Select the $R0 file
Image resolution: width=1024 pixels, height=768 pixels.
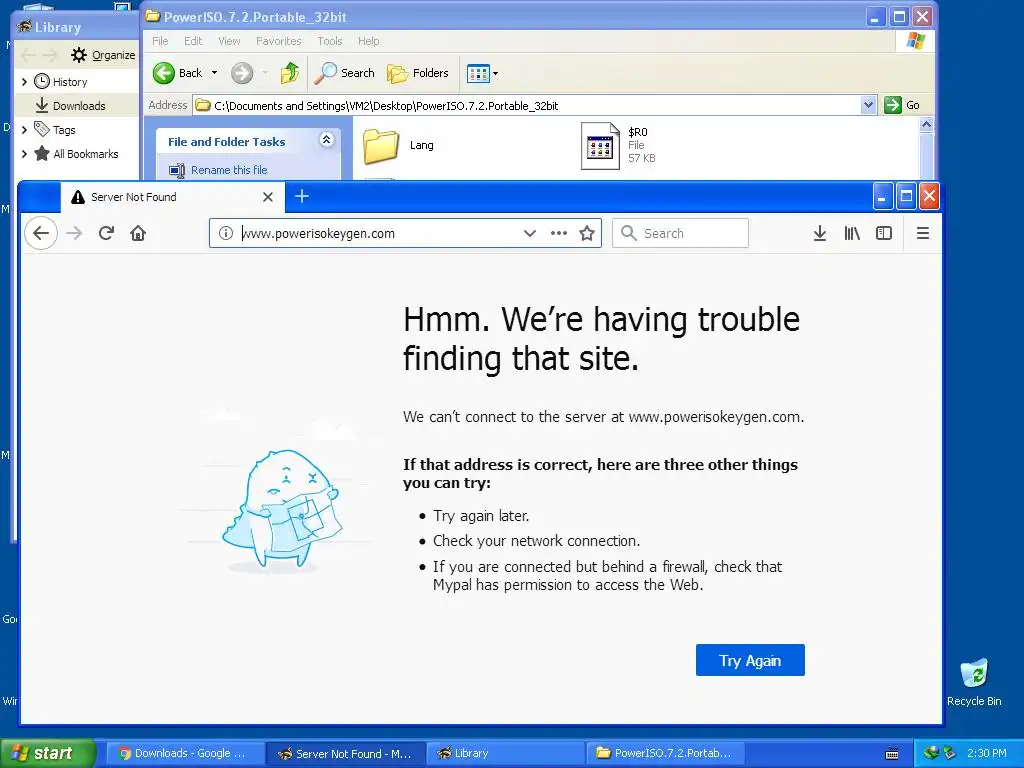point(618,145)
